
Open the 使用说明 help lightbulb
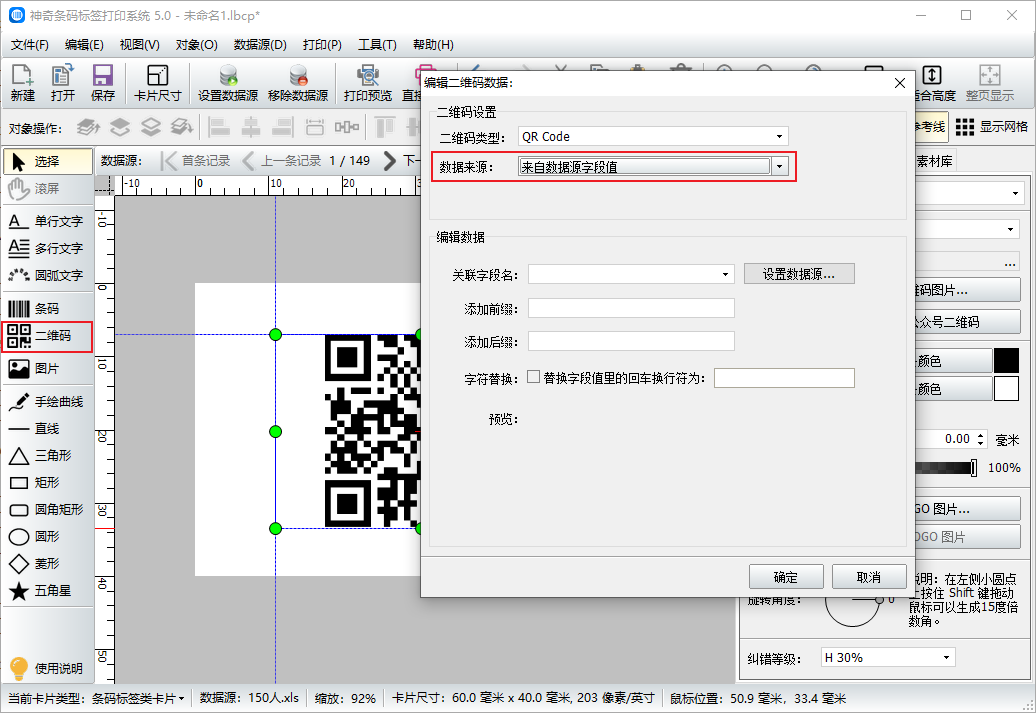coord(46,668)
